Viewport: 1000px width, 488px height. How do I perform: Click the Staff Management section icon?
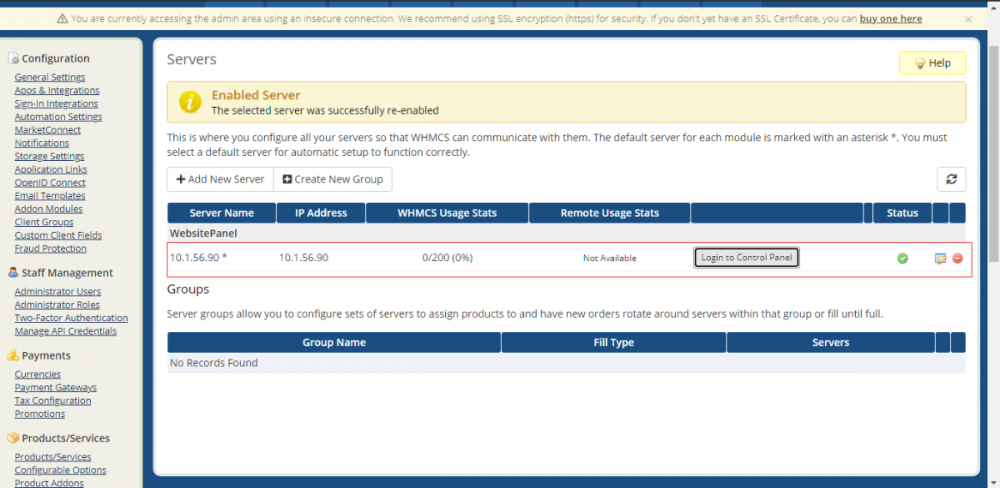pos(13,273)
